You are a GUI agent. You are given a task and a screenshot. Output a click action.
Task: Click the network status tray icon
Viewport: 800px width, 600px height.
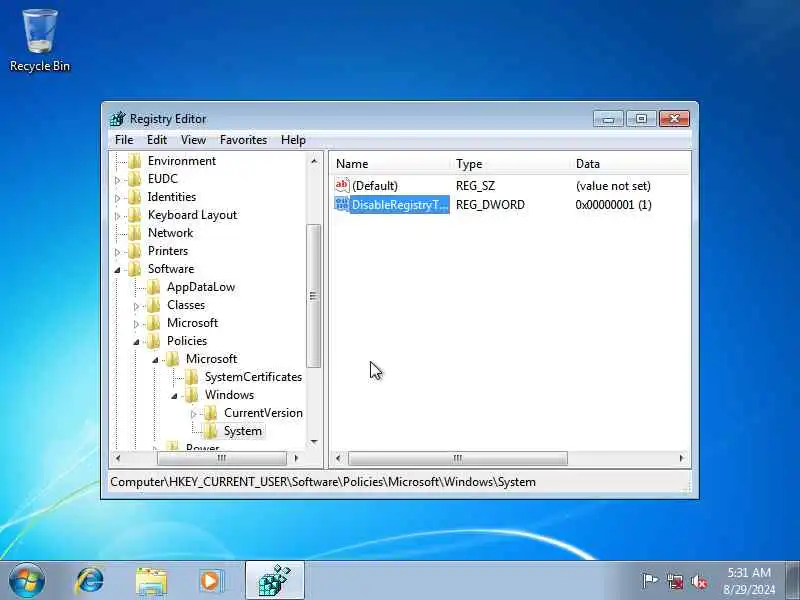(674, 581)
